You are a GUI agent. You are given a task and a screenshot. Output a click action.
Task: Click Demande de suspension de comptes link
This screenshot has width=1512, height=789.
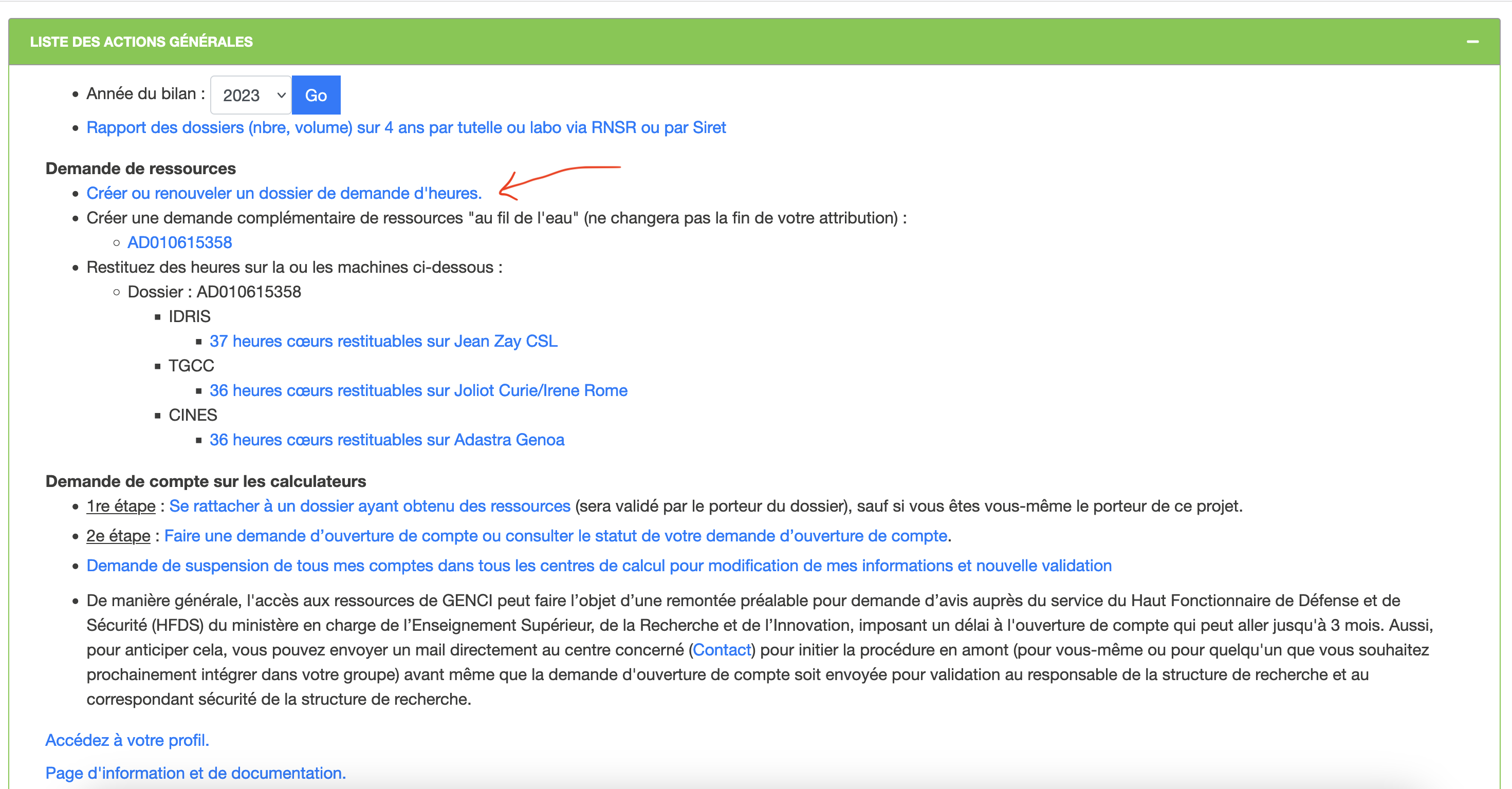point(599,566)
